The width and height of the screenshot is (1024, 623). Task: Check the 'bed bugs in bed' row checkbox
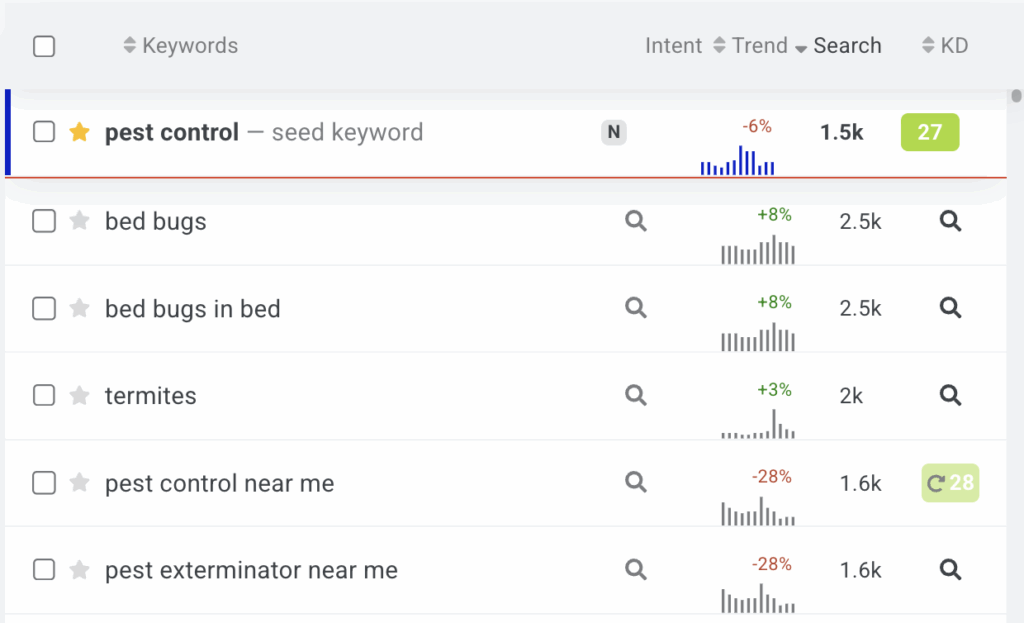pos(44,309)
